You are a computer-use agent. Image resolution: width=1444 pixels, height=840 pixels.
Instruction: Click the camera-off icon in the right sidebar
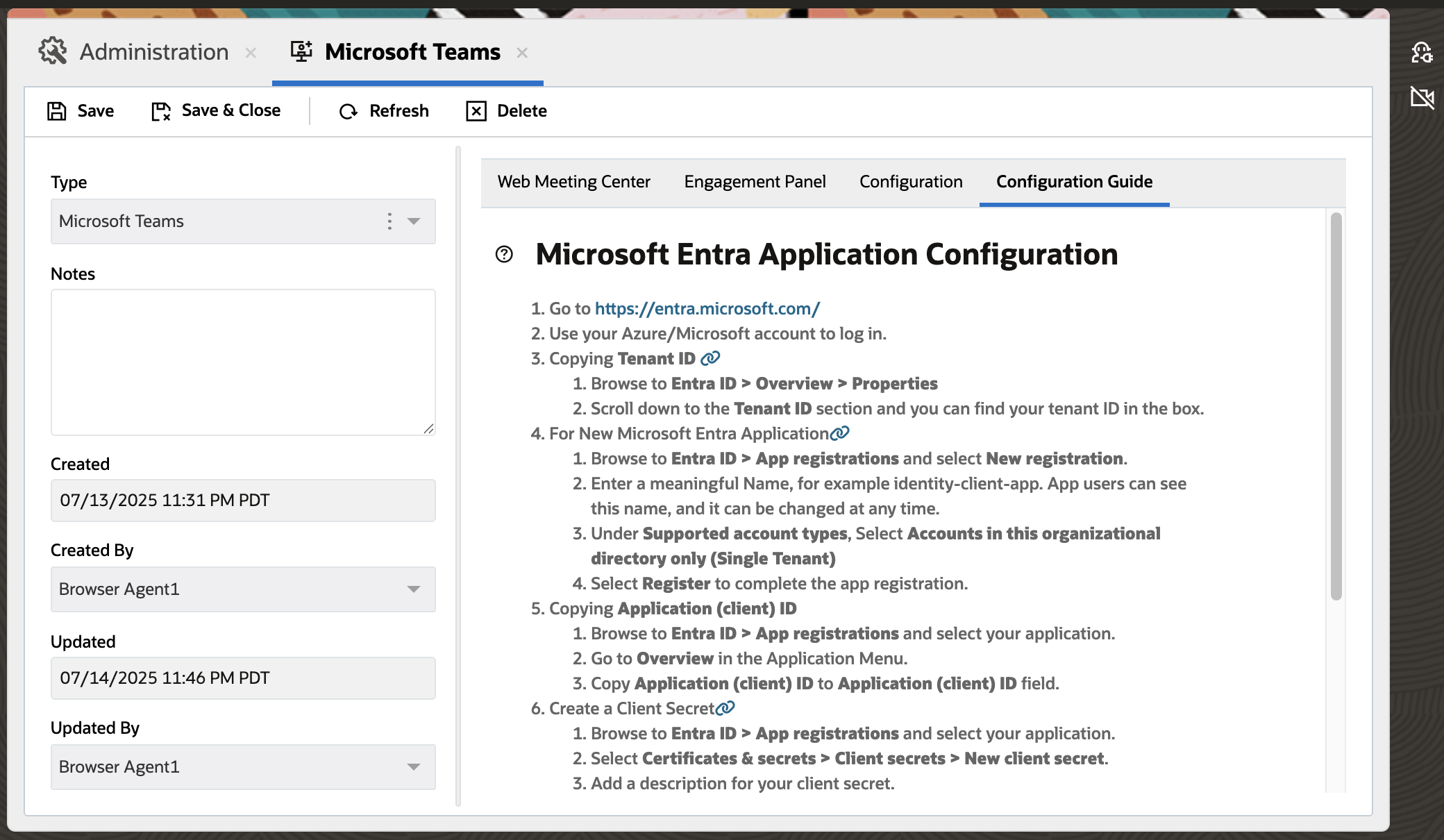pyautogui.click(x=1423, y=99)
